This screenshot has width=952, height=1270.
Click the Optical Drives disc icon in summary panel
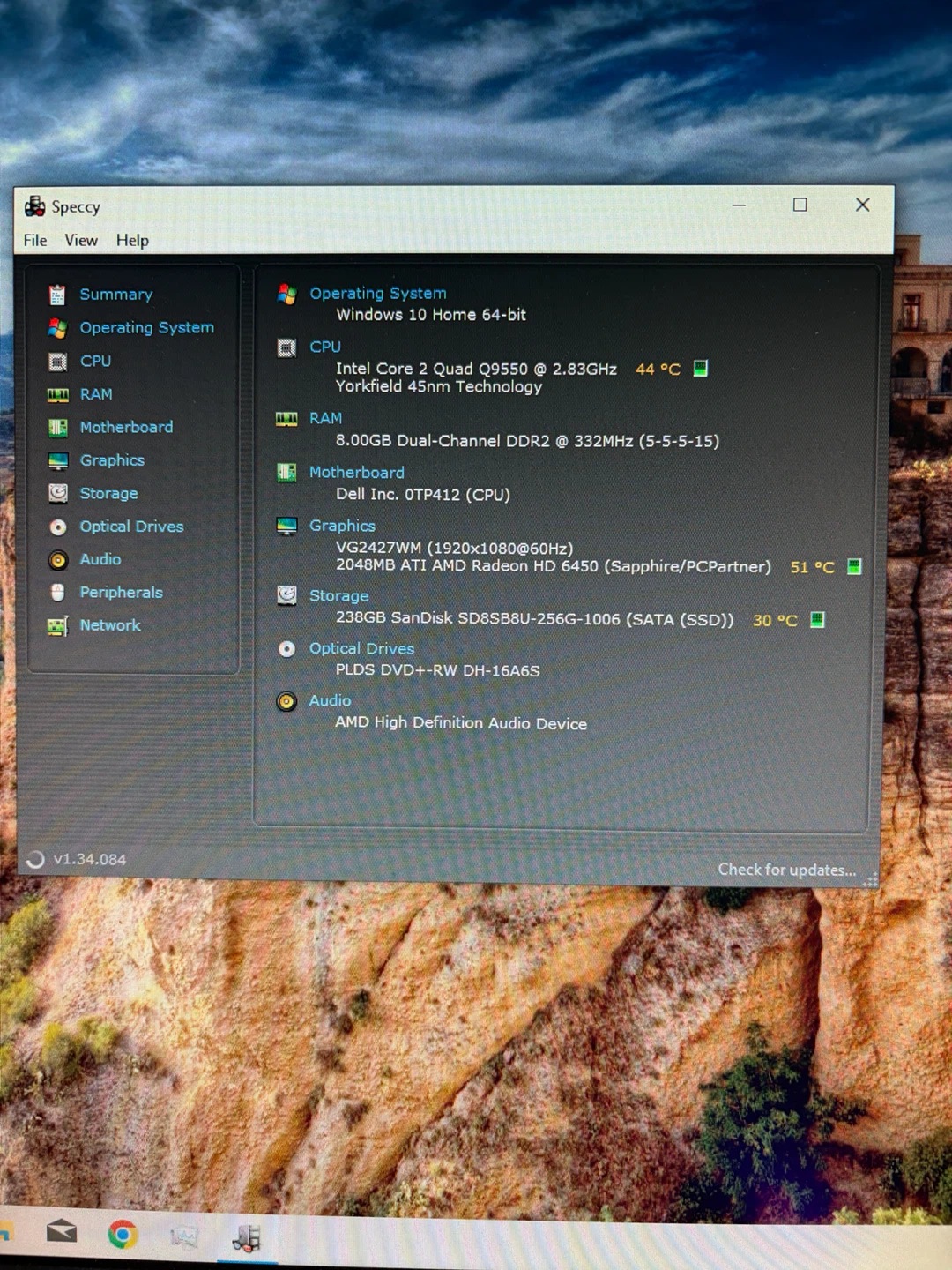pos(286,649)
